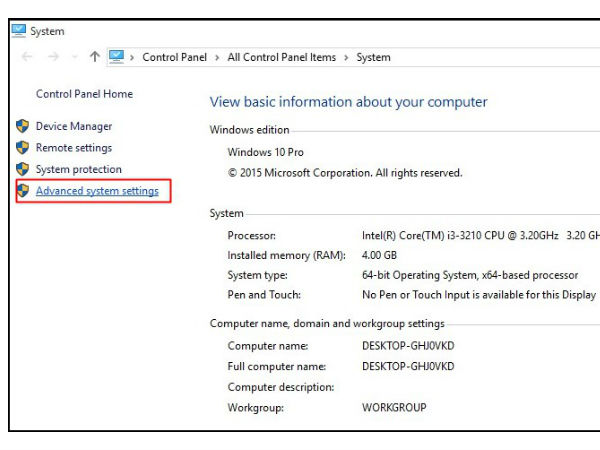Click the computer icon in address bar
Image resolution: width=600 pixels, height=450 pixels.
coord(116,57)
